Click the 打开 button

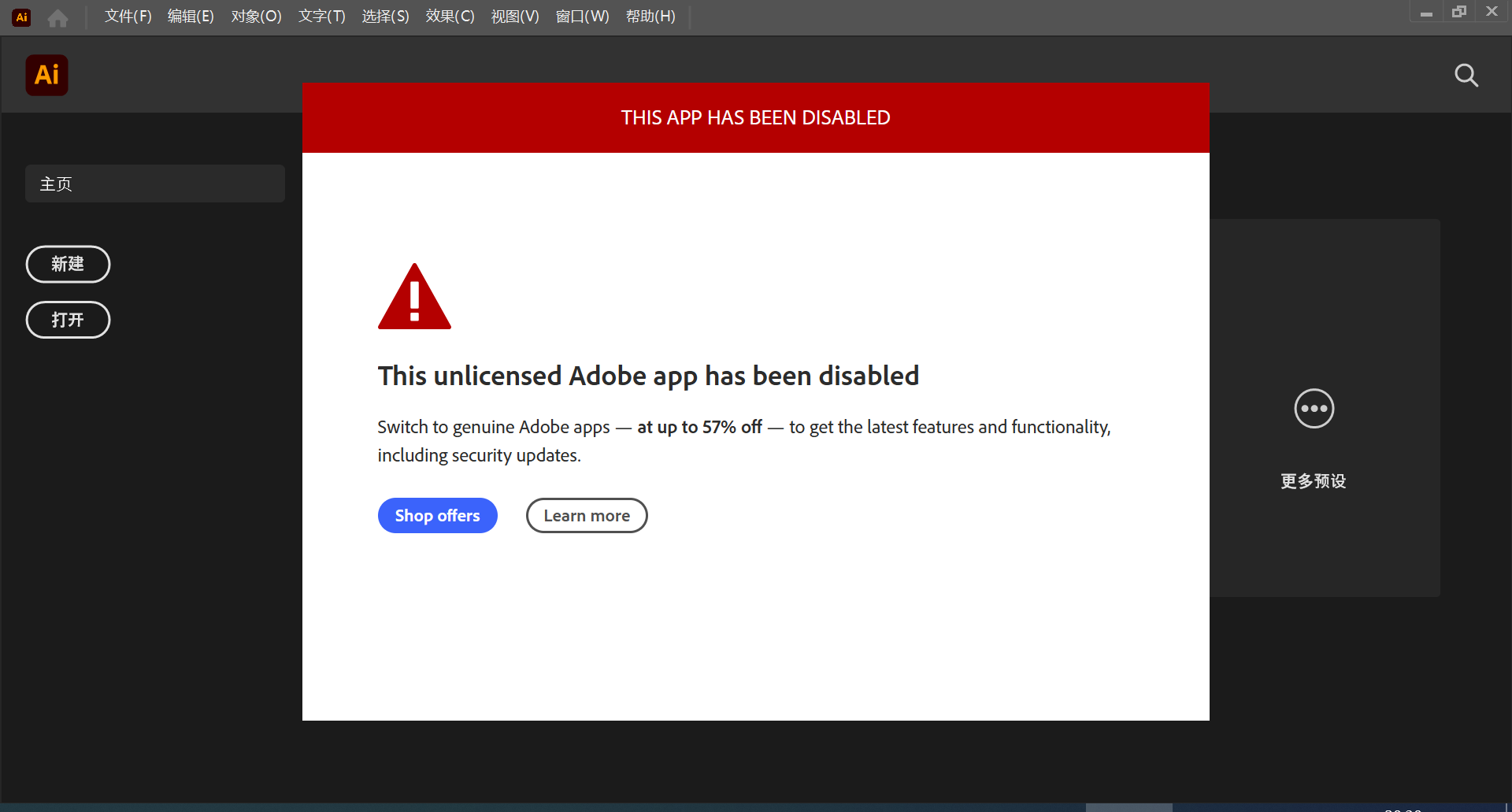(68, 320)
